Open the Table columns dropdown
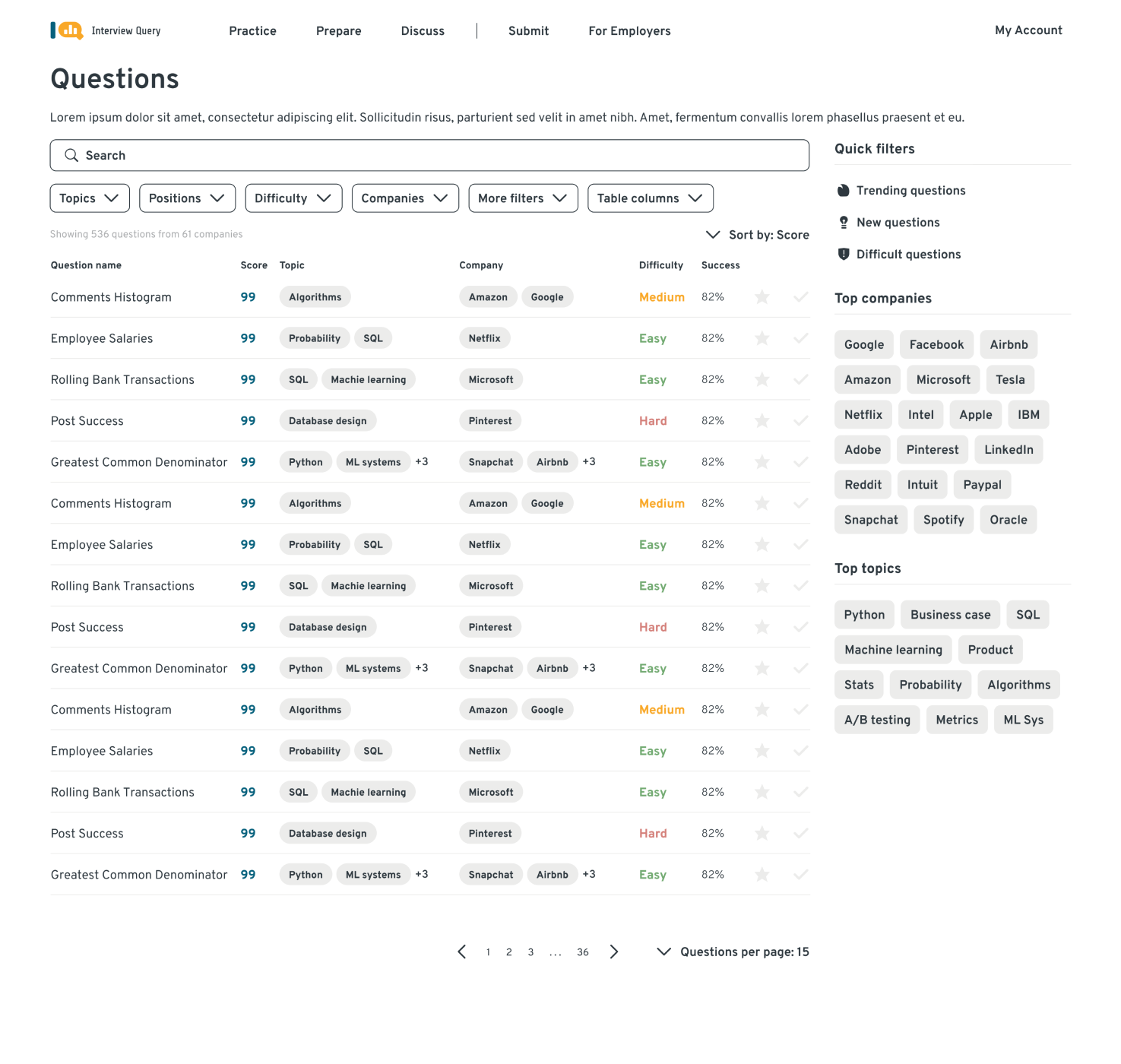Viewport: 1121px width, 1064px height. point(651,198)
